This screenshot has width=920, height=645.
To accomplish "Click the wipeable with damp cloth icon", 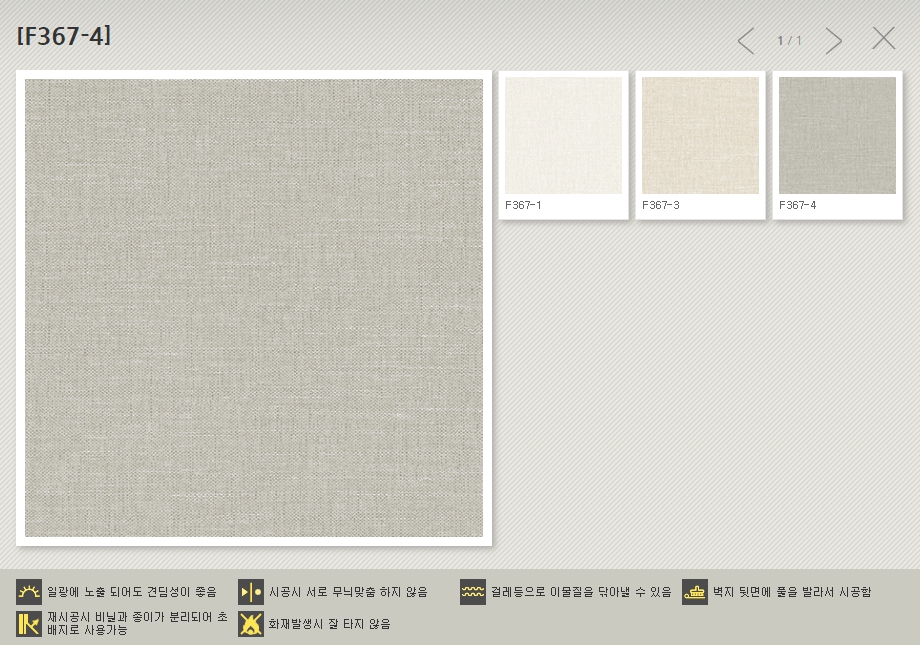I will coord(473,592).
